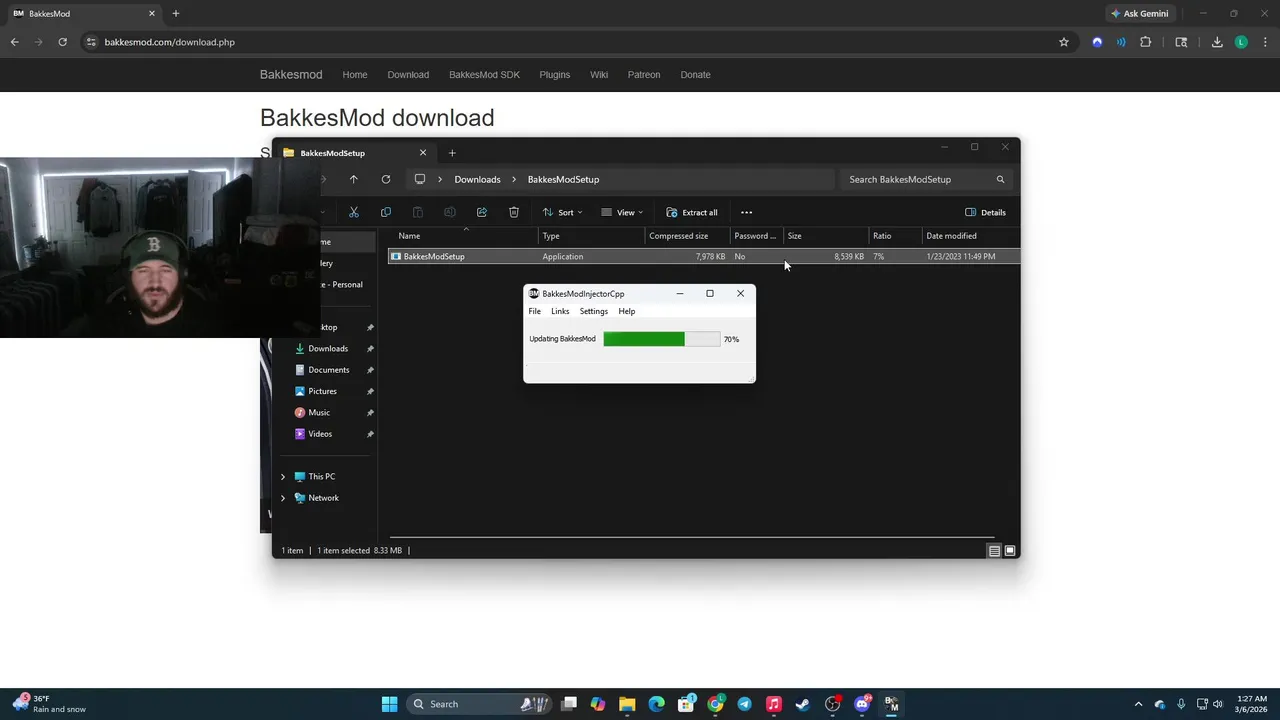1280x720 pixels.
Task: Bookmark this page with the star icon
Action: (x=1064, y=42)
